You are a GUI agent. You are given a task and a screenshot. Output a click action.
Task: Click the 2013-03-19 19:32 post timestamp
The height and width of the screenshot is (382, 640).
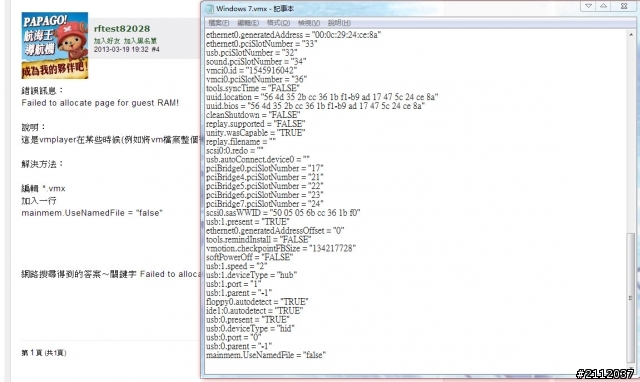tap(121, 49)
